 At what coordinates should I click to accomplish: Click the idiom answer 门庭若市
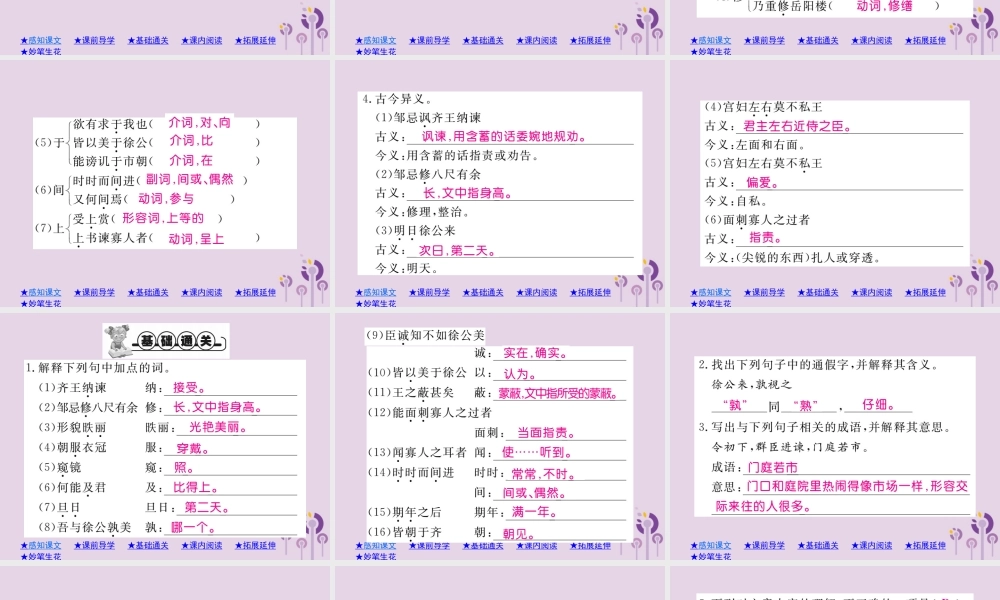click(772, 467)
